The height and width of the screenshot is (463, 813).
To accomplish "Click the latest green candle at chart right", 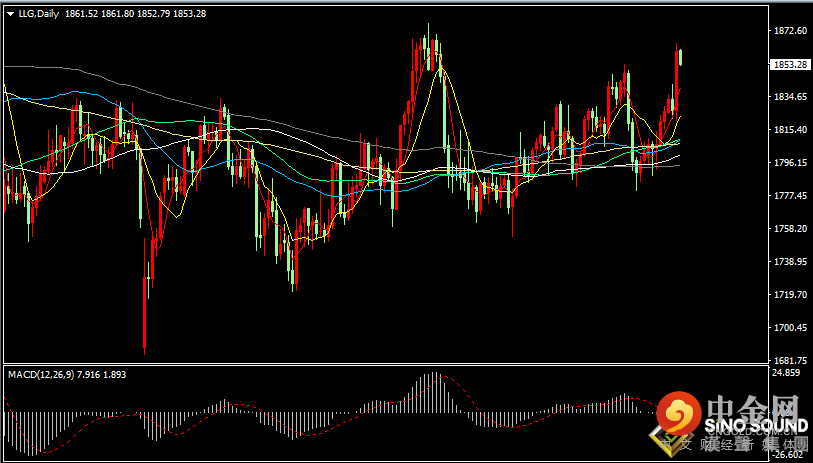I will (680, 57).
